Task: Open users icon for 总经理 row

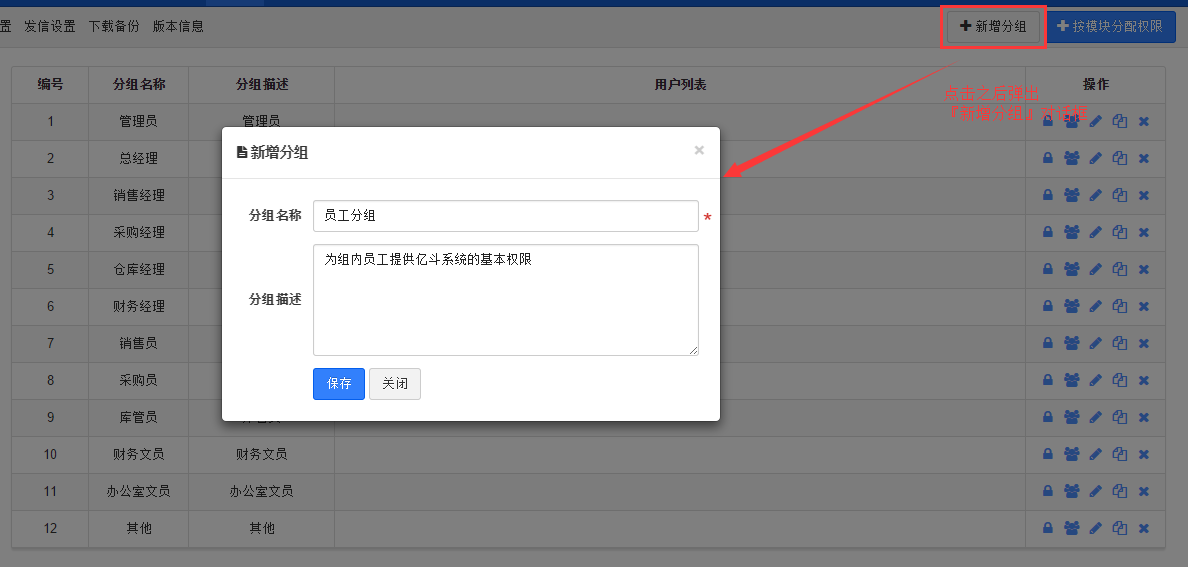Action: pyautogui.click(x=1071, y=158)
